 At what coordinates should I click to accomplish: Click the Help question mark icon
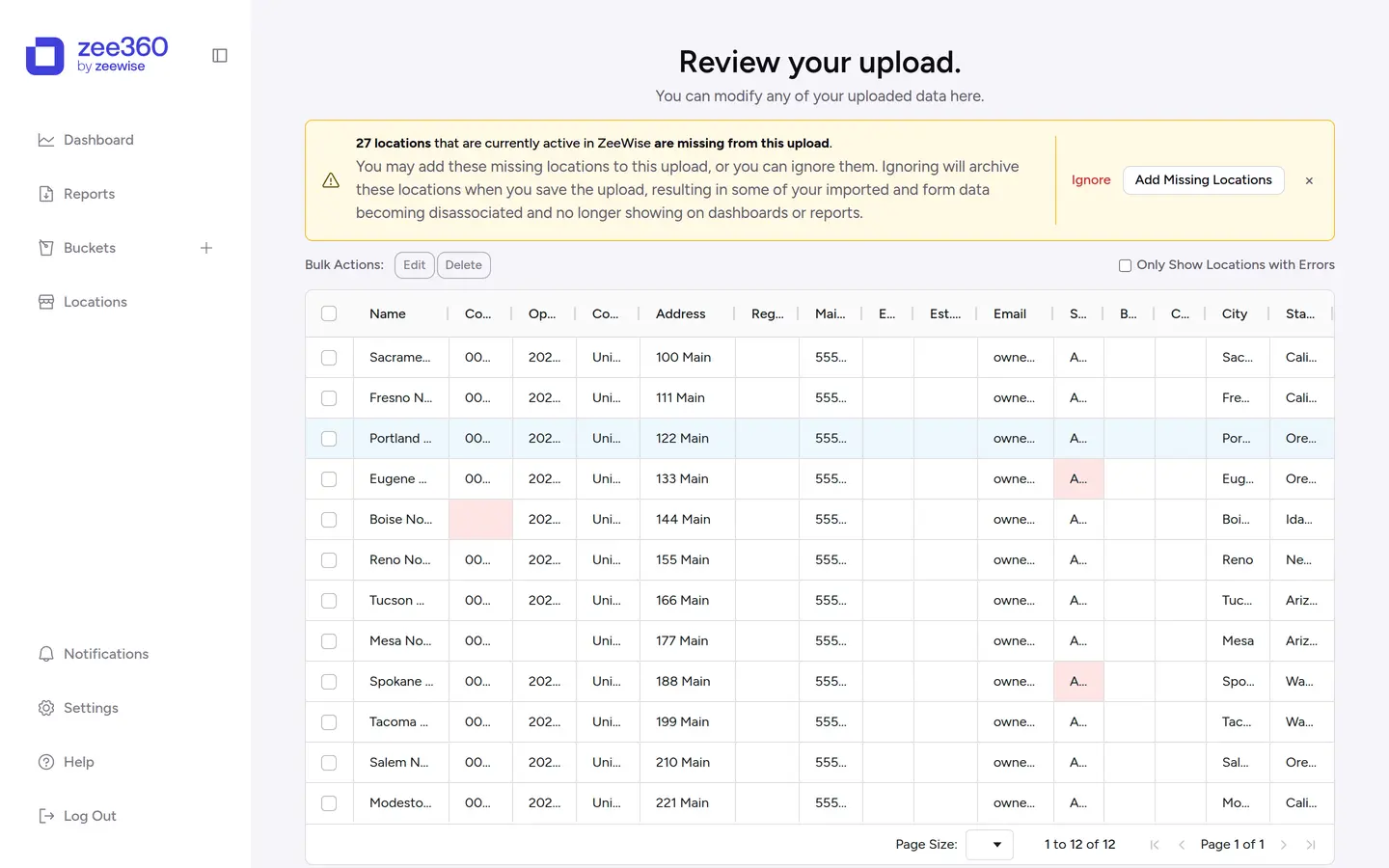[45, 762]
